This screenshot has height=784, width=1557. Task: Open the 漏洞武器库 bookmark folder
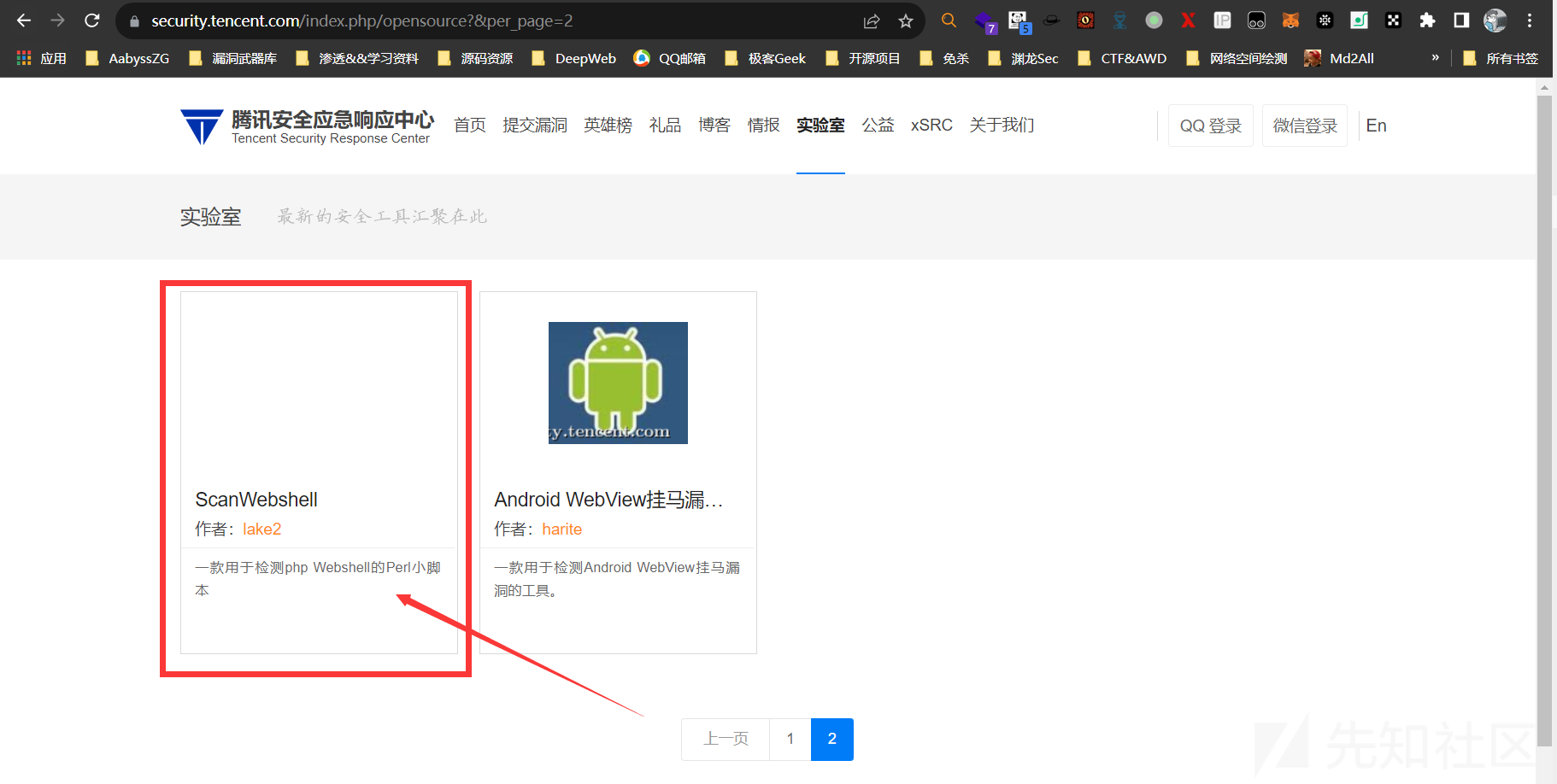[x=232, y=58]
